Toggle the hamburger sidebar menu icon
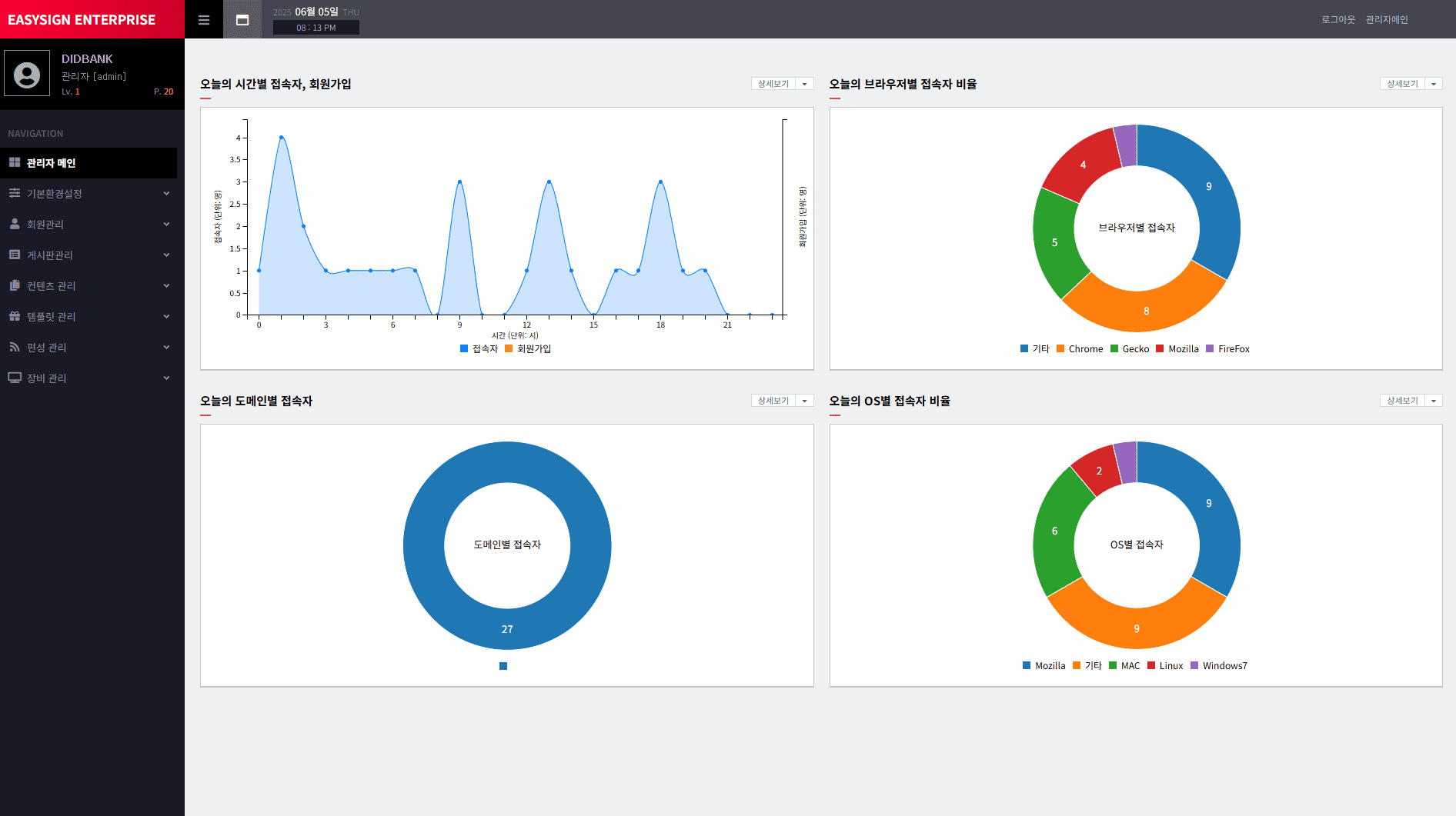This screenshot has width=1456, height=816. tap(204, 20)
